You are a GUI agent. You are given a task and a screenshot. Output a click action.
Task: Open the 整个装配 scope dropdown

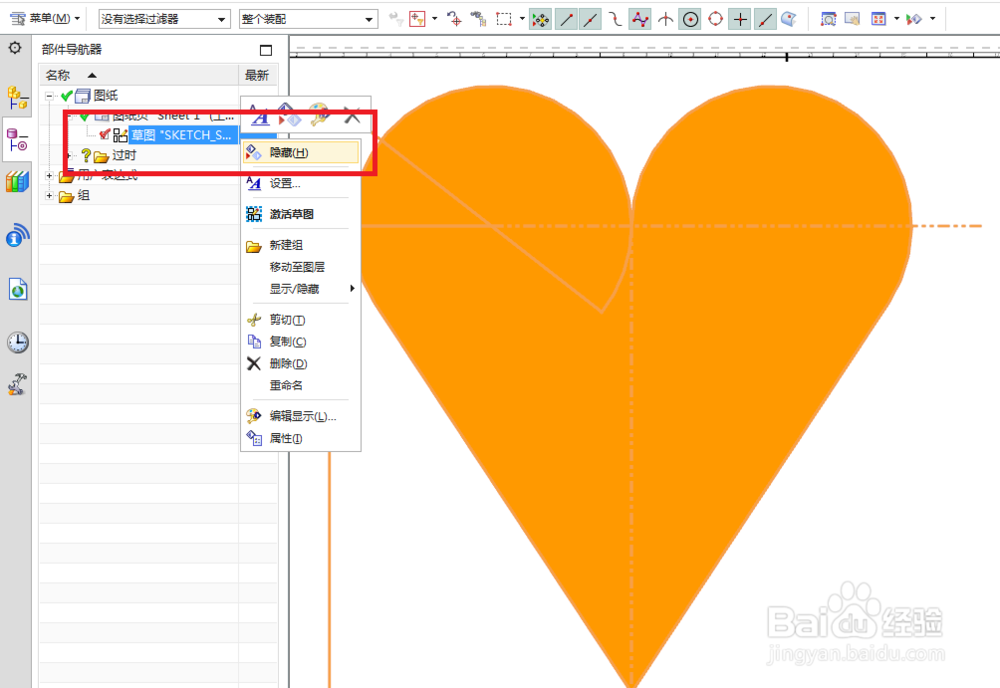[x=368, y=18]
